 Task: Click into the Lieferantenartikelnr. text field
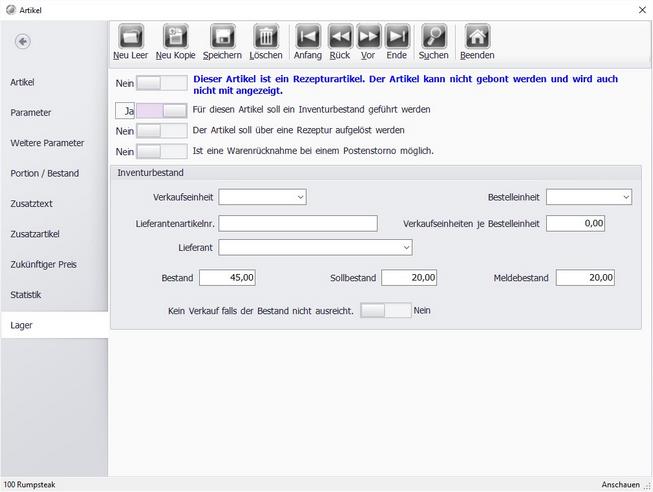[x=298, y=224]
